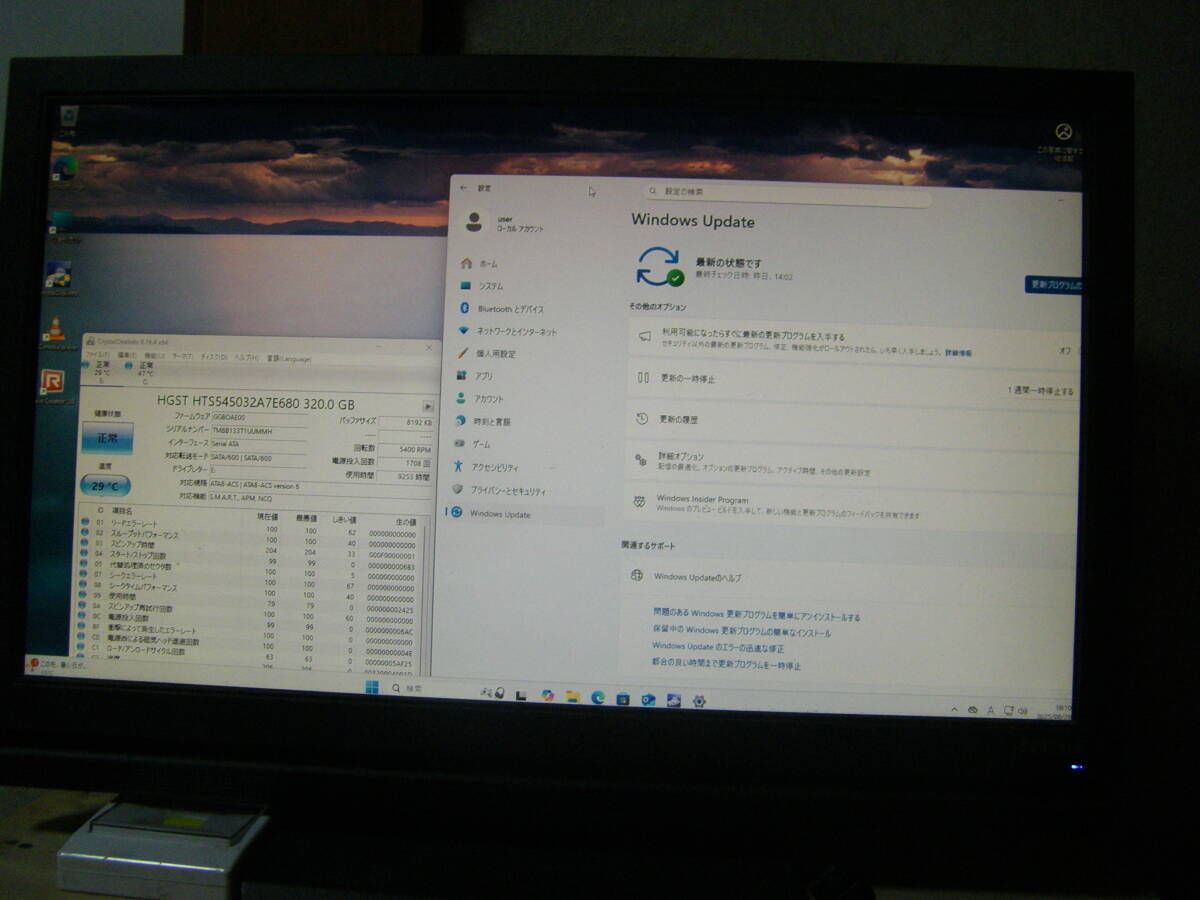Click the 正常 health status button
This screenshot has height=900, width=1200.
(x=107, y=437)
